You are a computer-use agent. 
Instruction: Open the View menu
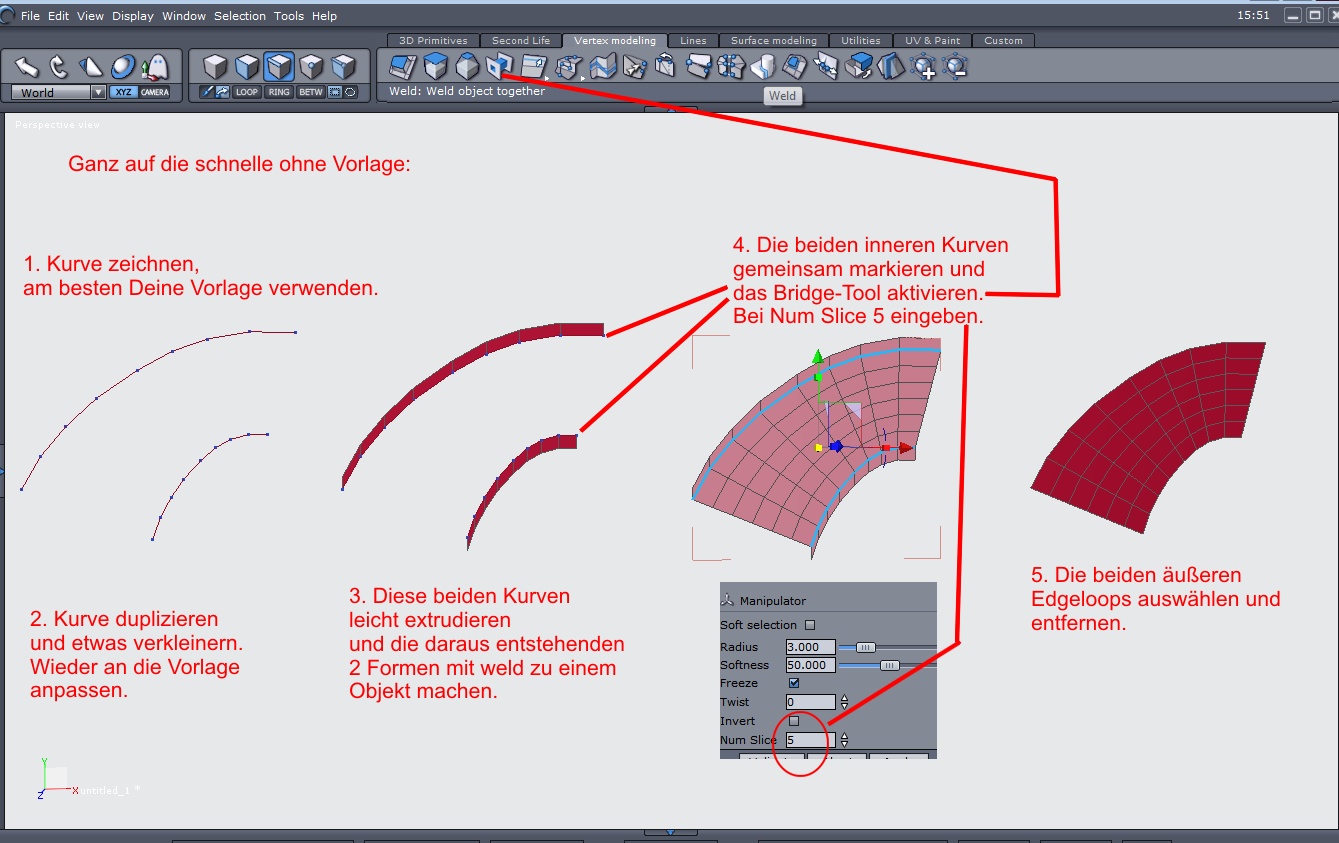click(90, 16)
